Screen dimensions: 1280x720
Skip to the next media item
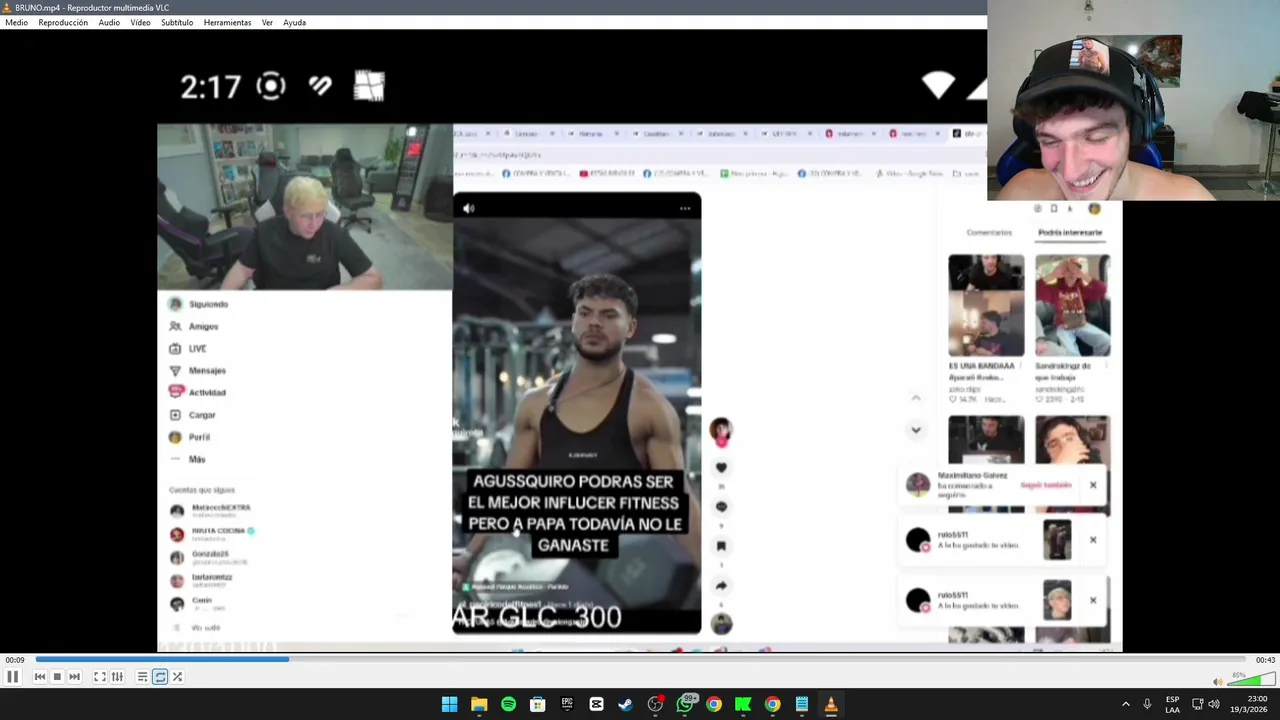tap(74, 677)
